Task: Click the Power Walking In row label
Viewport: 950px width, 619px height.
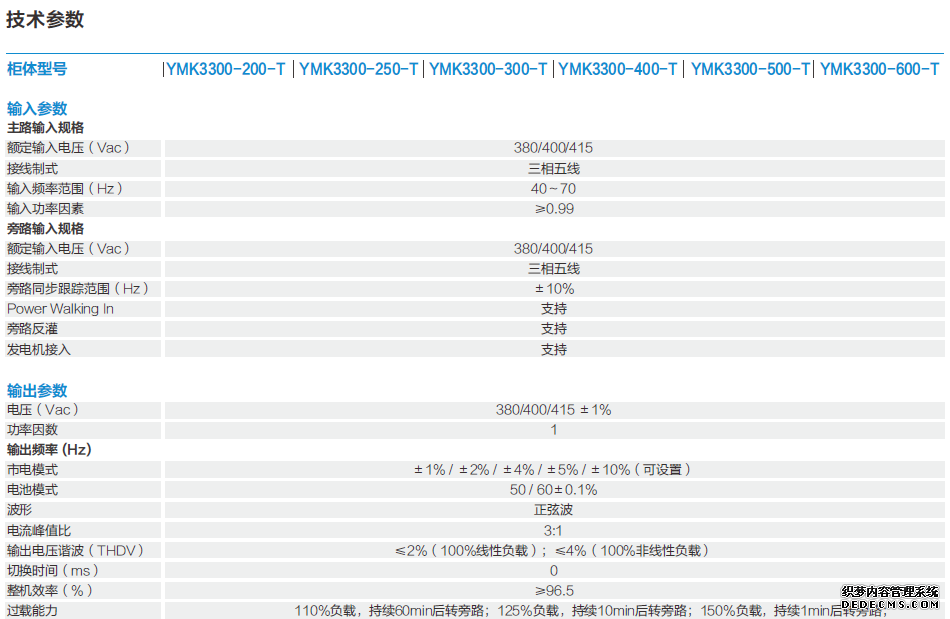Action: (x=60, y=309)
